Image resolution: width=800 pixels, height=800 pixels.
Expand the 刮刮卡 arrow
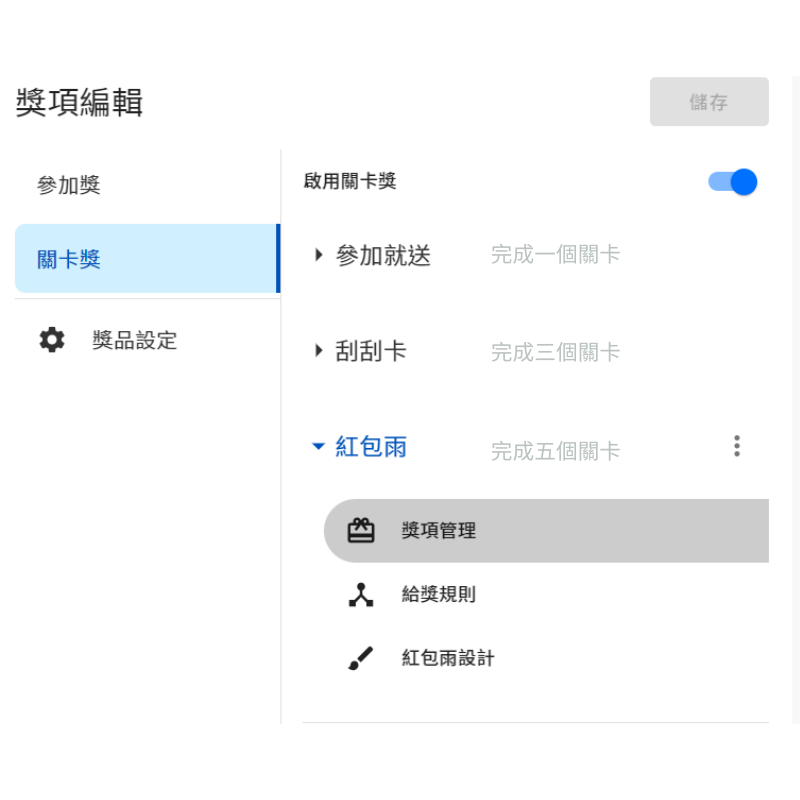pos(319,351)
